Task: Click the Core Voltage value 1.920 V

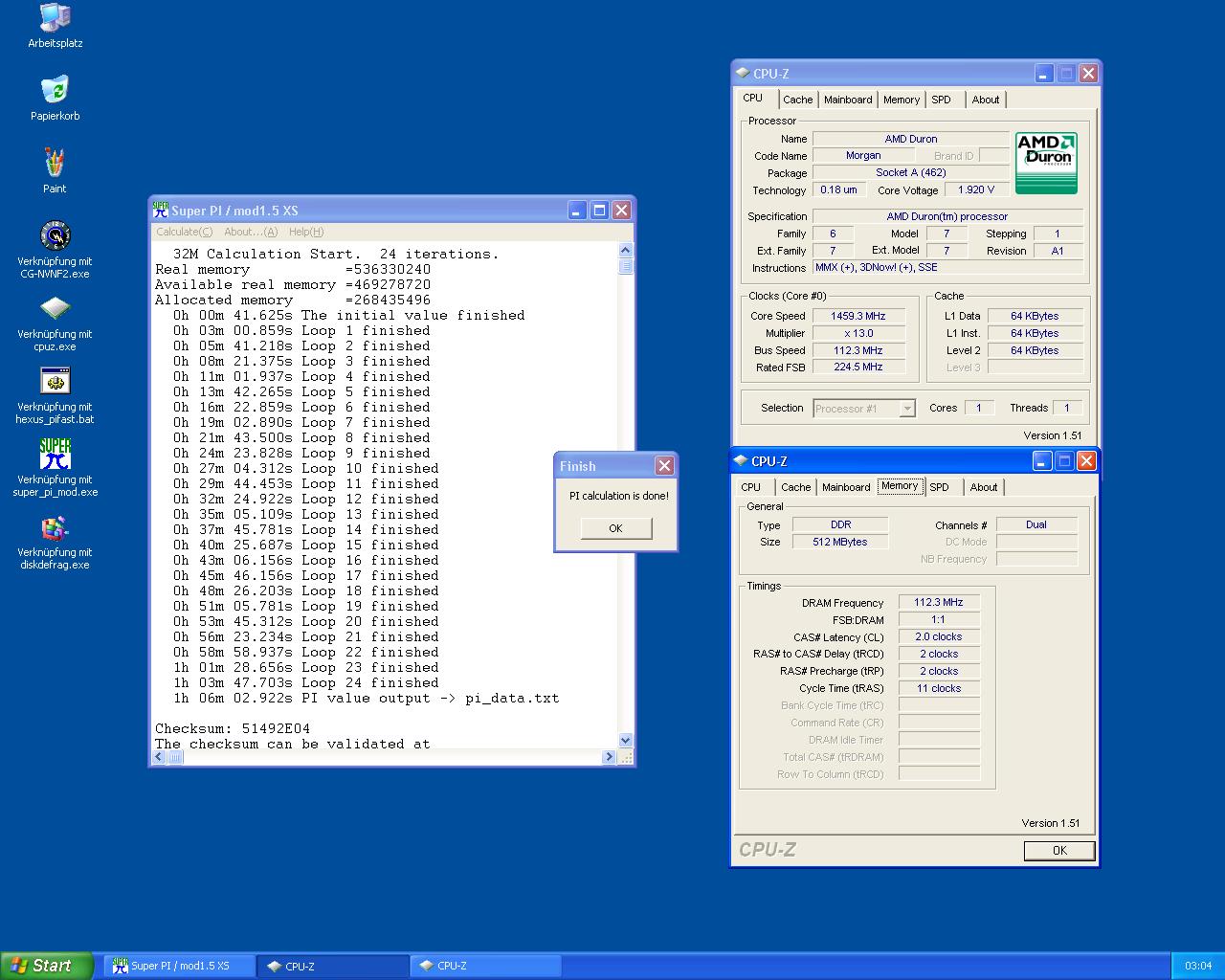Action: pos(975,189)
